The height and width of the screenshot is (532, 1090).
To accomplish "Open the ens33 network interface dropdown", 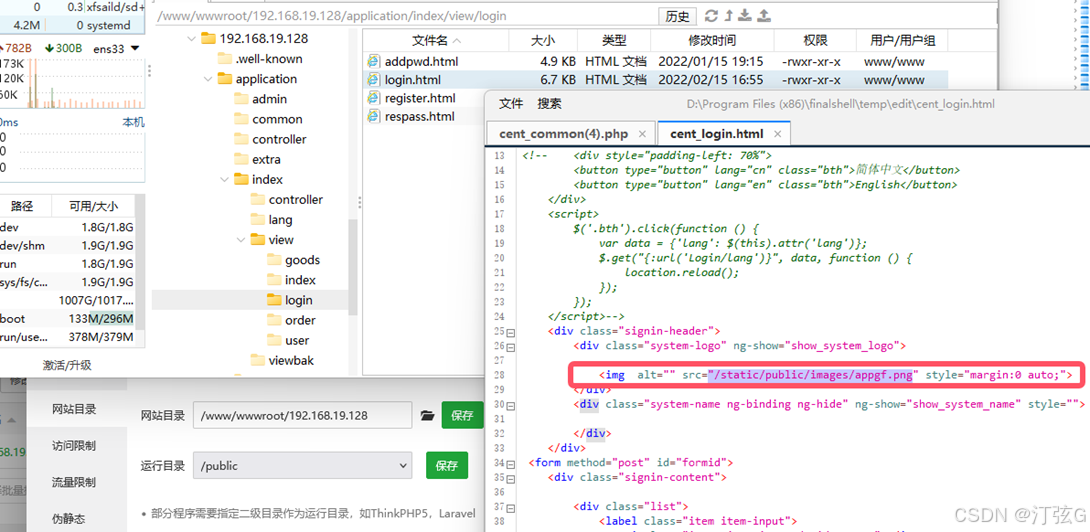I will tap(135, 48).
